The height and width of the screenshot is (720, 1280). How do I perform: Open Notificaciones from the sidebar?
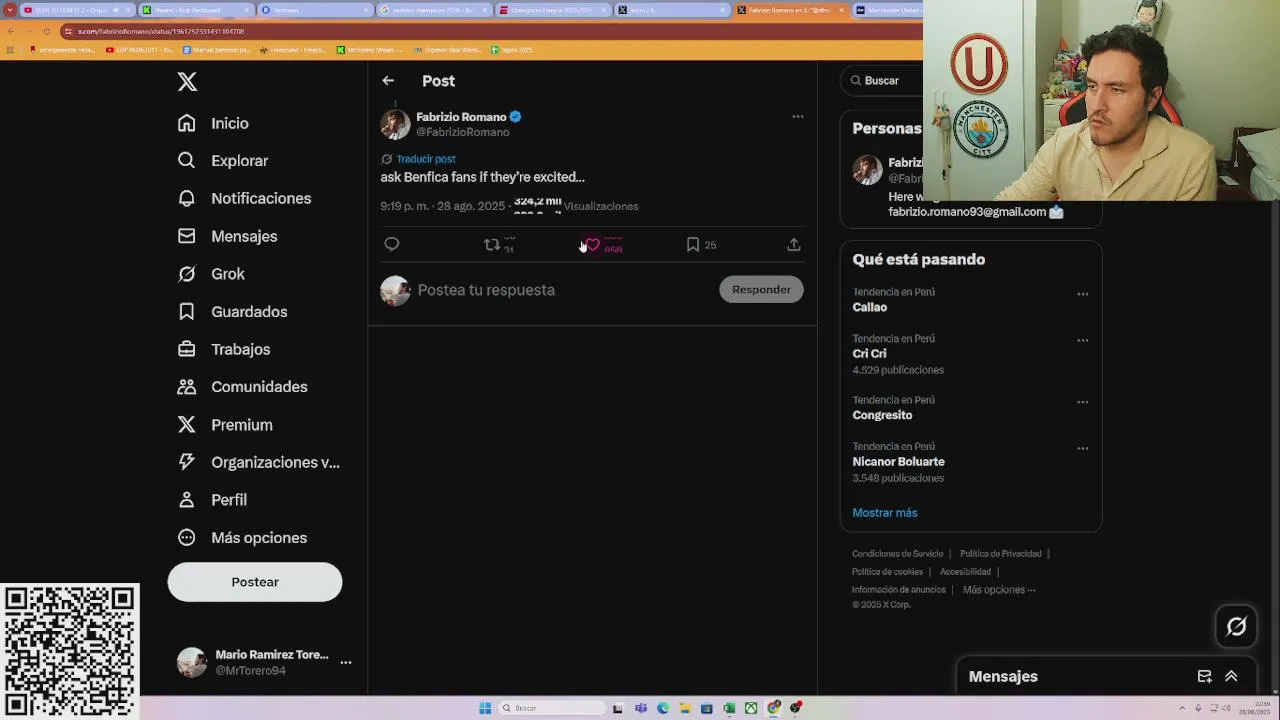coord(244,198)
